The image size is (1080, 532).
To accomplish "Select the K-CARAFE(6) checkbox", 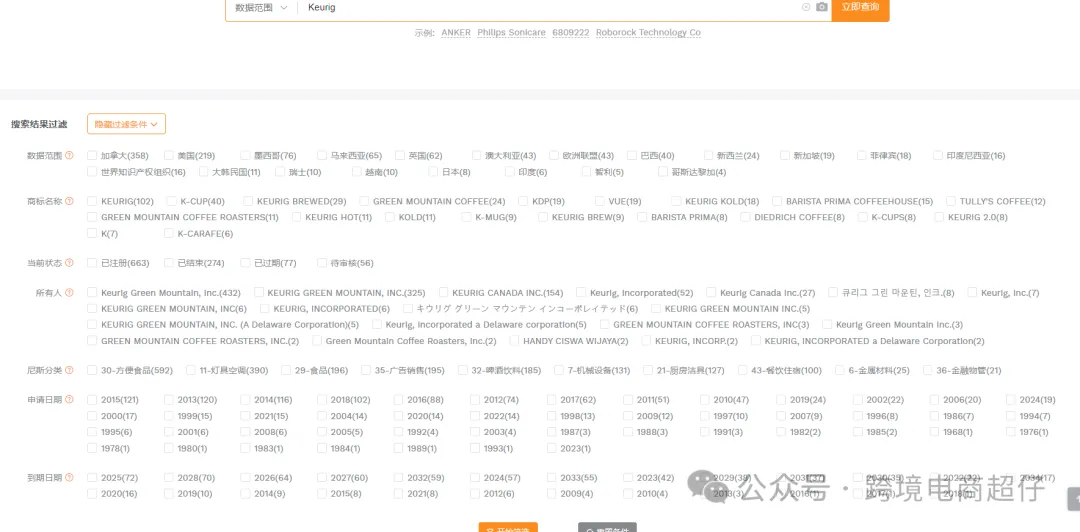I will pyautogui.click(x=169, y=234).
